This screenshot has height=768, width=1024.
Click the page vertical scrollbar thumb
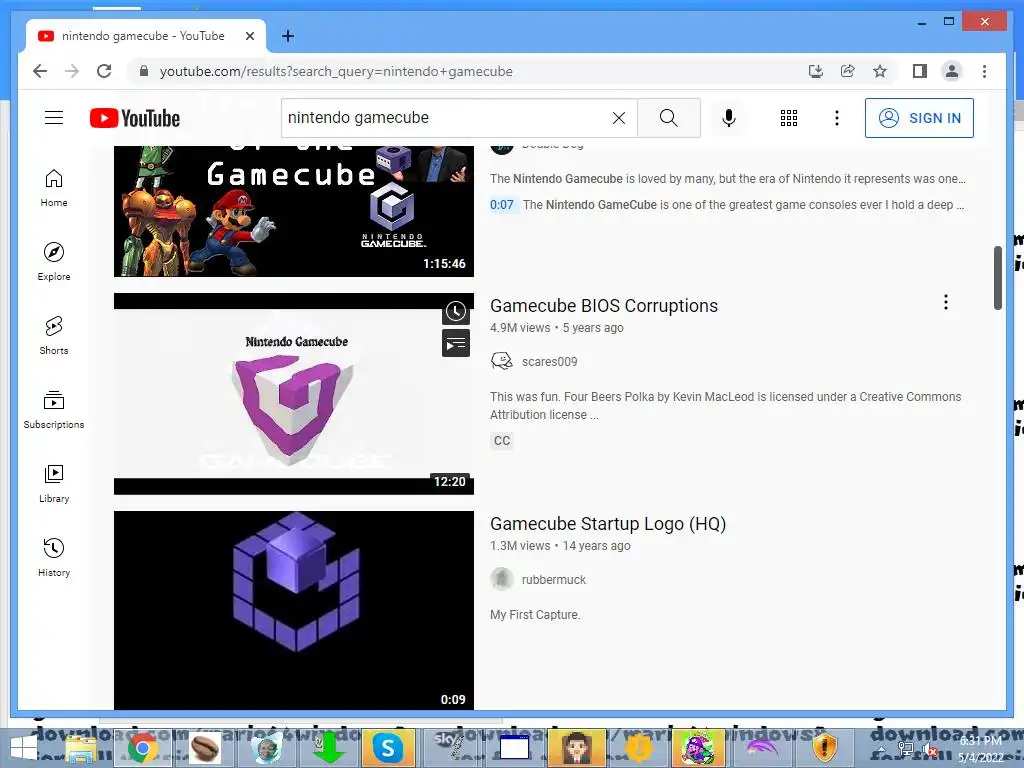point(997,278)
